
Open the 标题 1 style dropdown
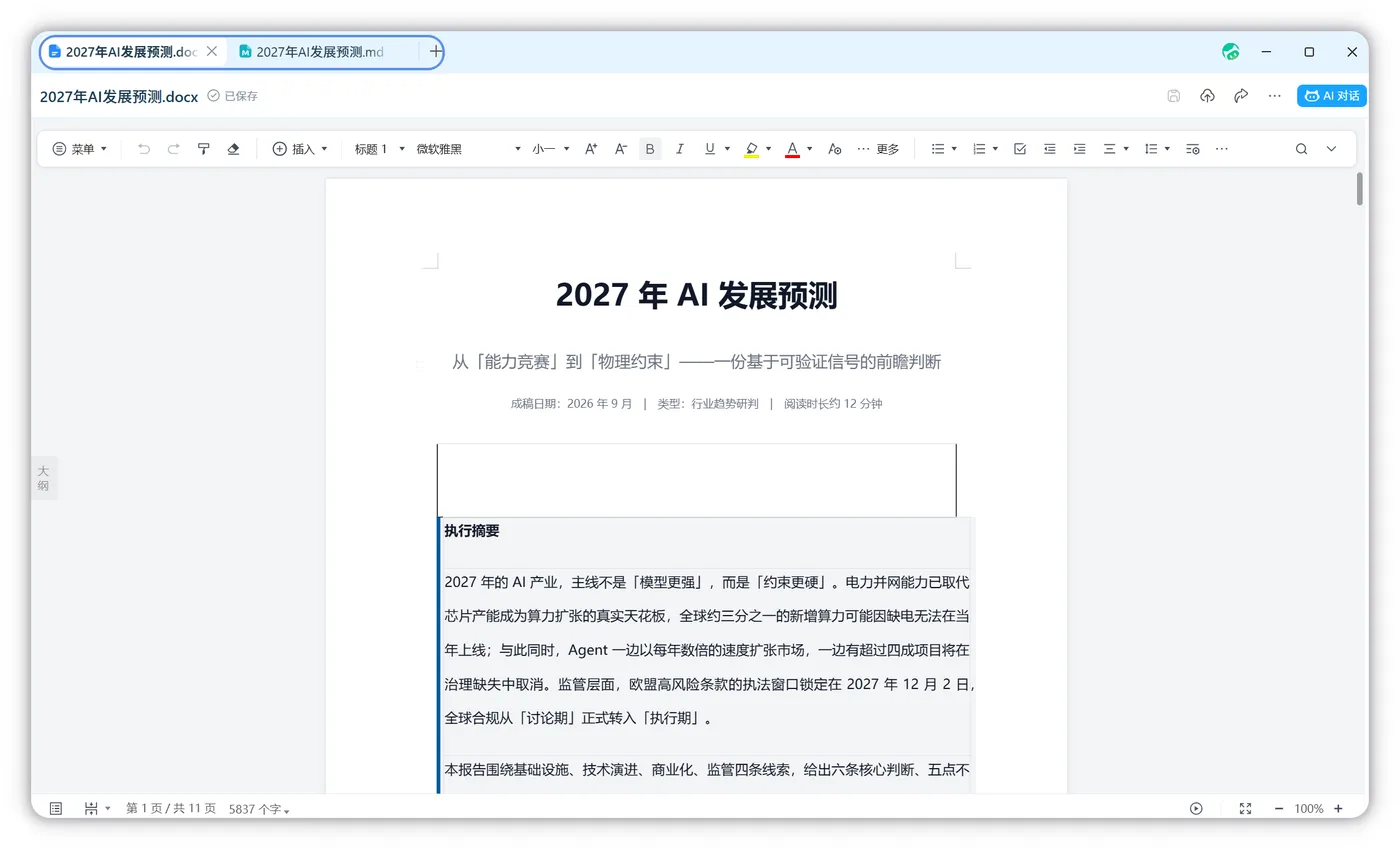[x=380, y=149]
